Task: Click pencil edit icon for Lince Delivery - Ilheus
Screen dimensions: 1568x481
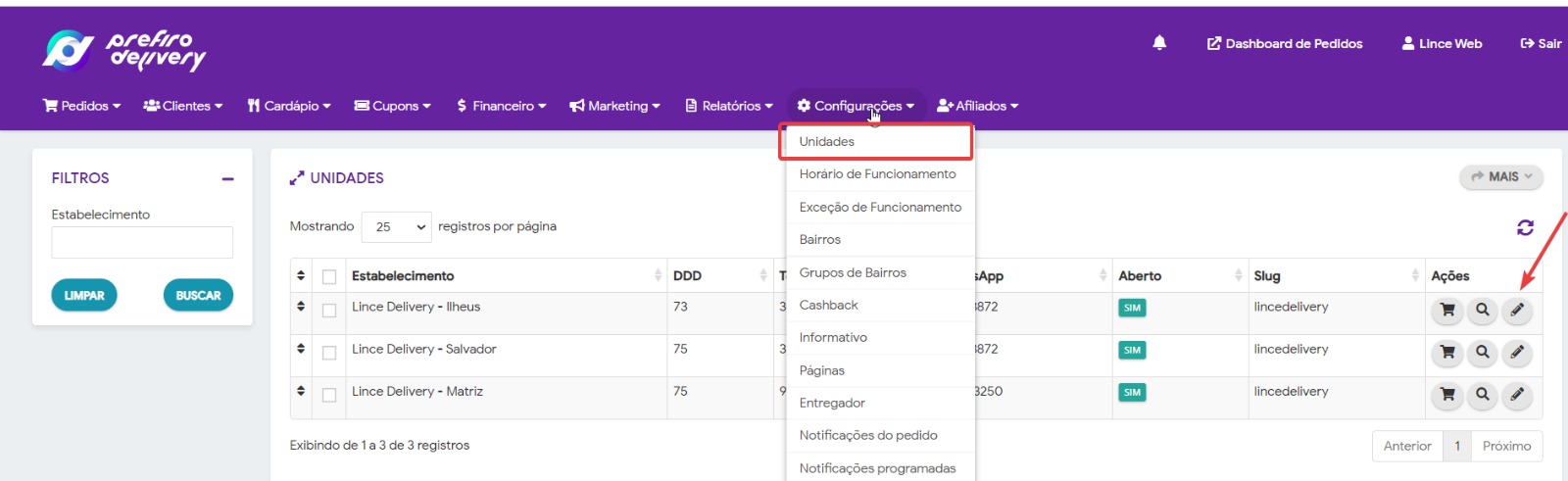Action: [x=1517, y=310]
